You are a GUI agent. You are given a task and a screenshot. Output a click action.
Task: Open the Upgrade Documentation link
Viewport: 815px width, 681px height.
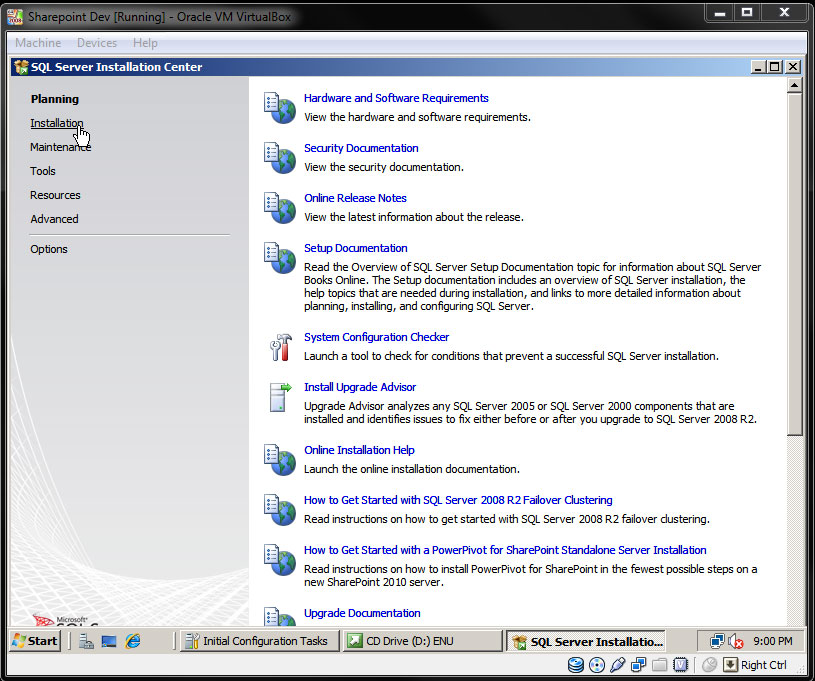(x=362, y=613)
